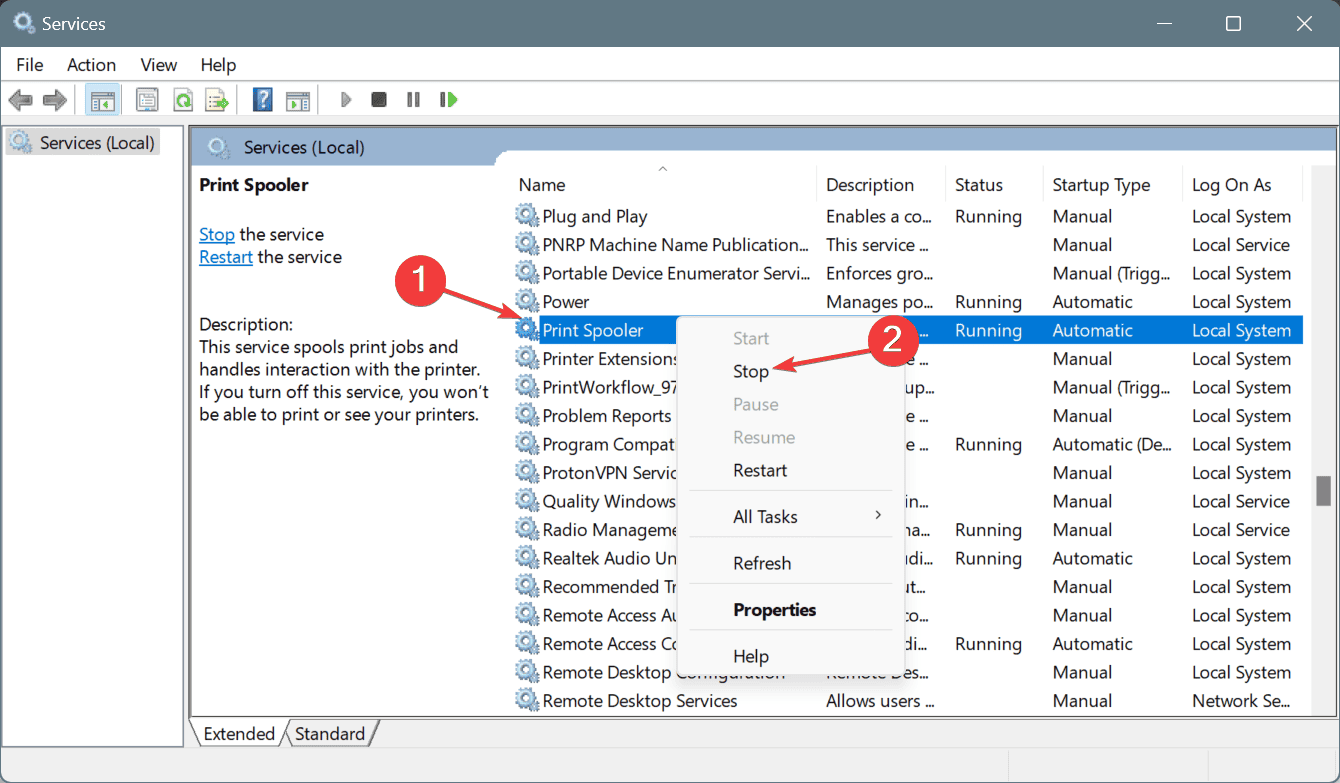
Task: Open the blue Help toolbar icon
Action: [263, 100]
